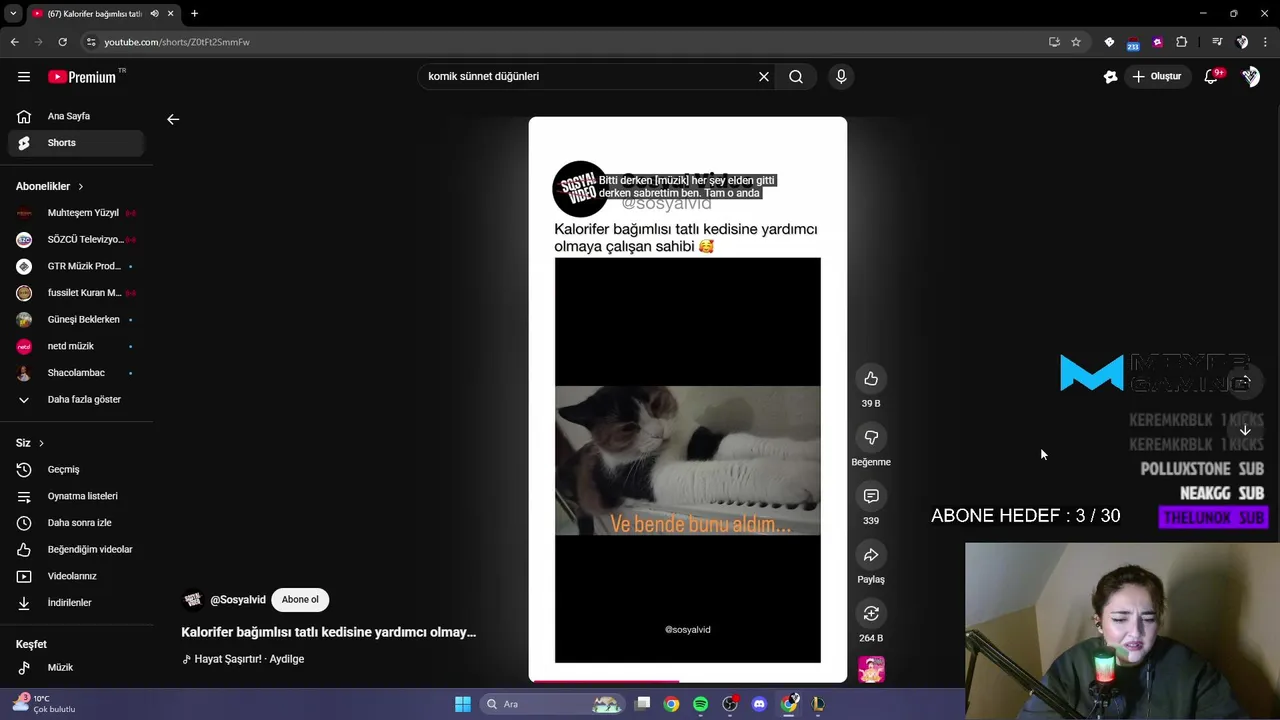Screen dimensions: 1280x720
Task: Open the Chrome extensions puzzle icon
Action: (x=1182, y=42)
